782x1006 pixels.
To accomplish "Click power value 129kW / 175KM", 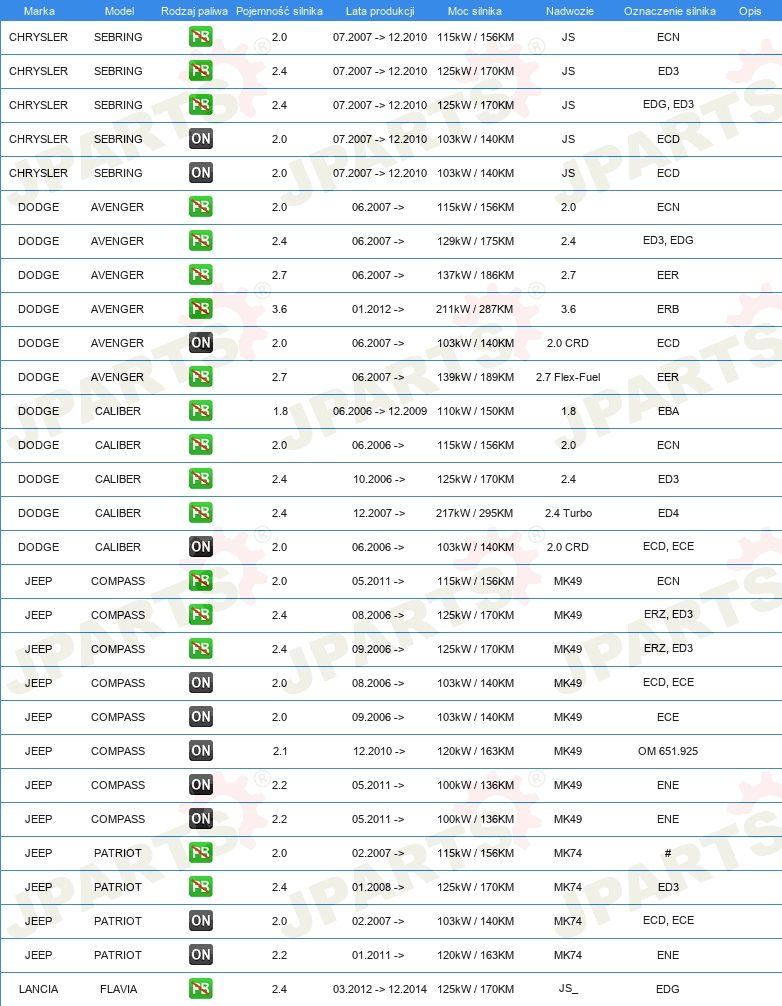I will (475, 241).
